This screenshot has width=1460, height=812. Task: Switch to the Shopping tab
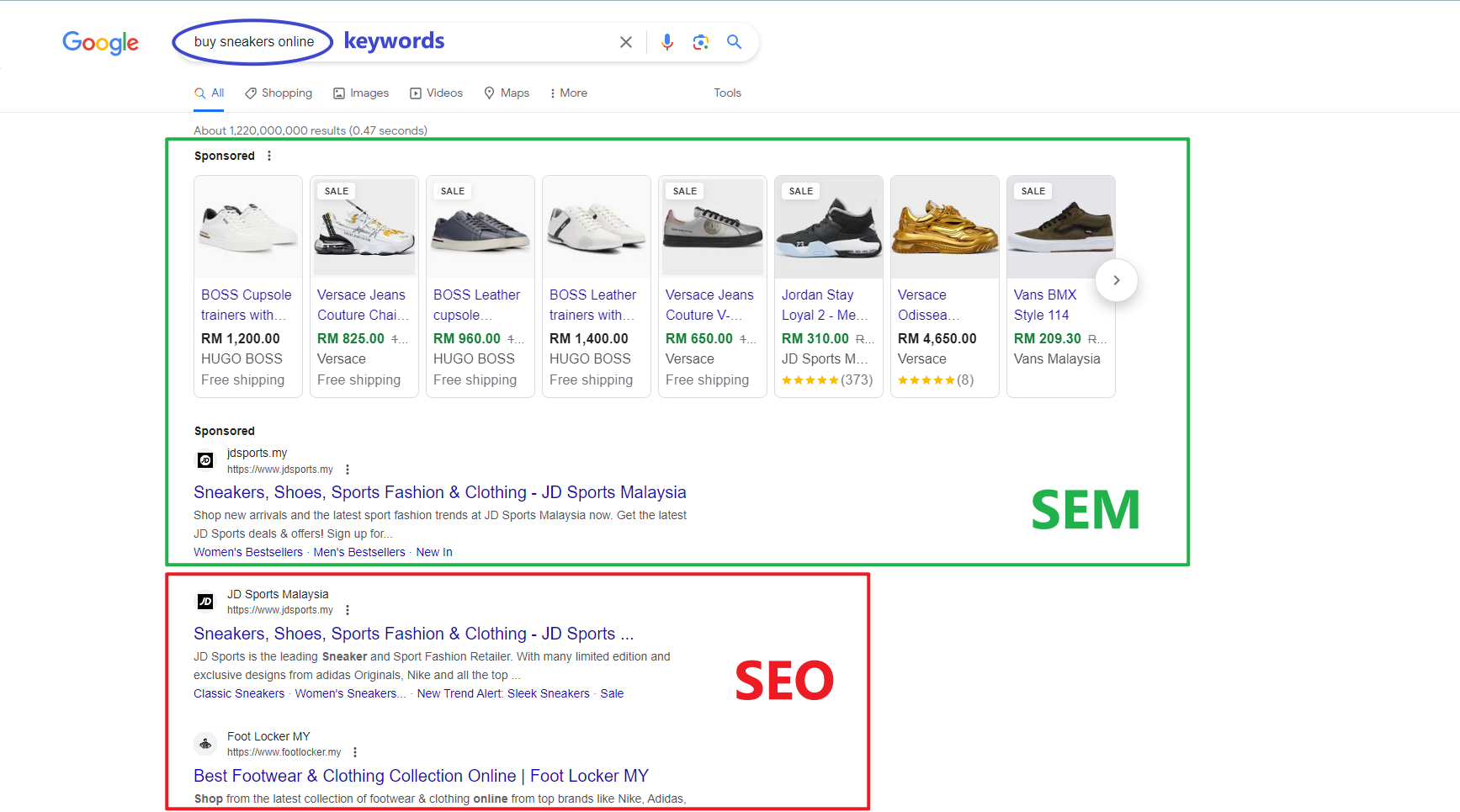click(x=279, y=93)
